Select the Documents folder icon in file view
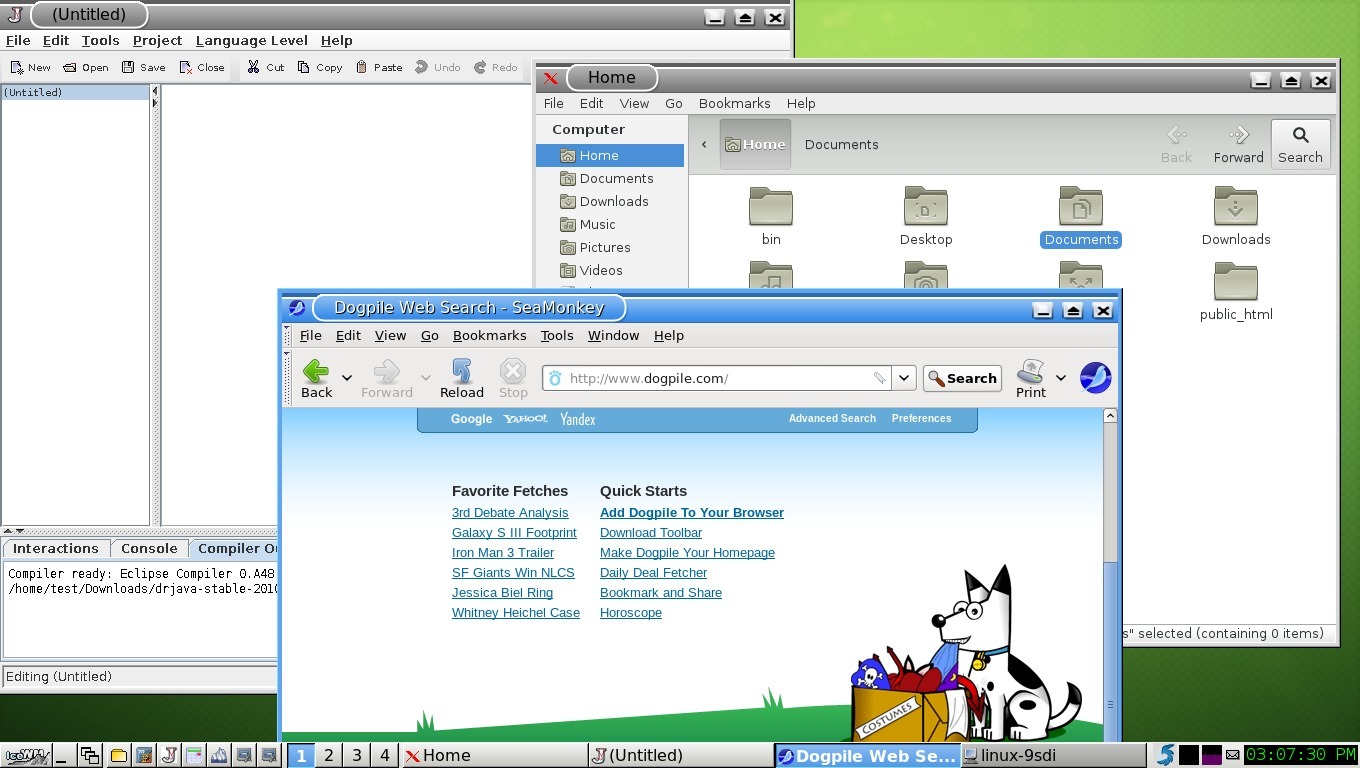 (1081, 206)
